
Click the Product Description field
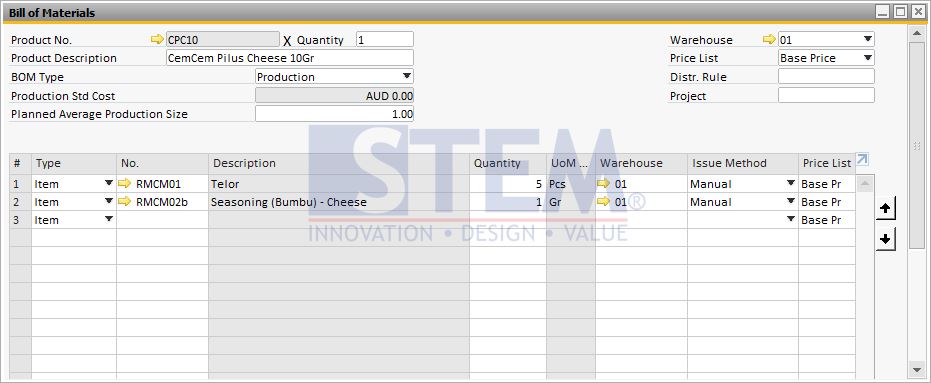point(290,58)
